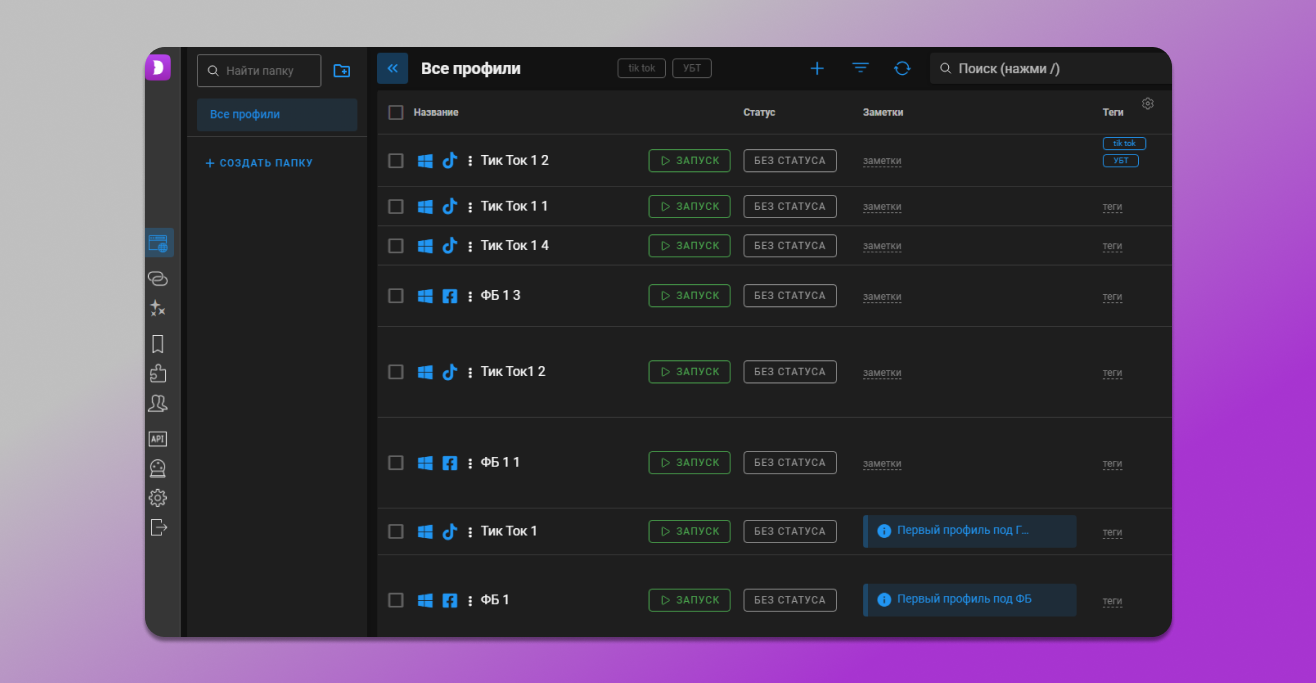
Task: Click the refresh profiles icon
Action: coord(902,68)
